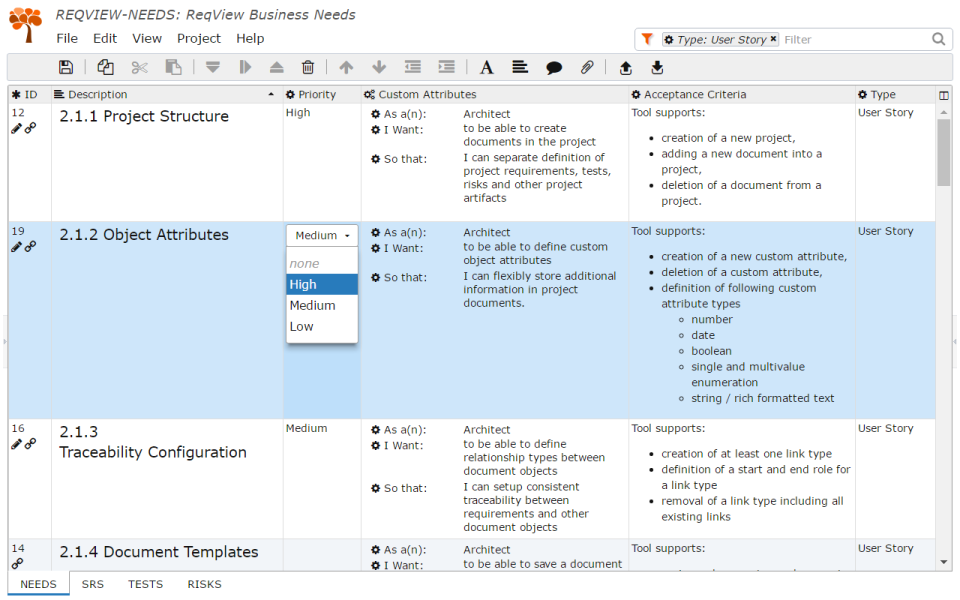Click the ID column header
Image resolution: width=960 pixels, height=600 pixels.
(29, 95)
